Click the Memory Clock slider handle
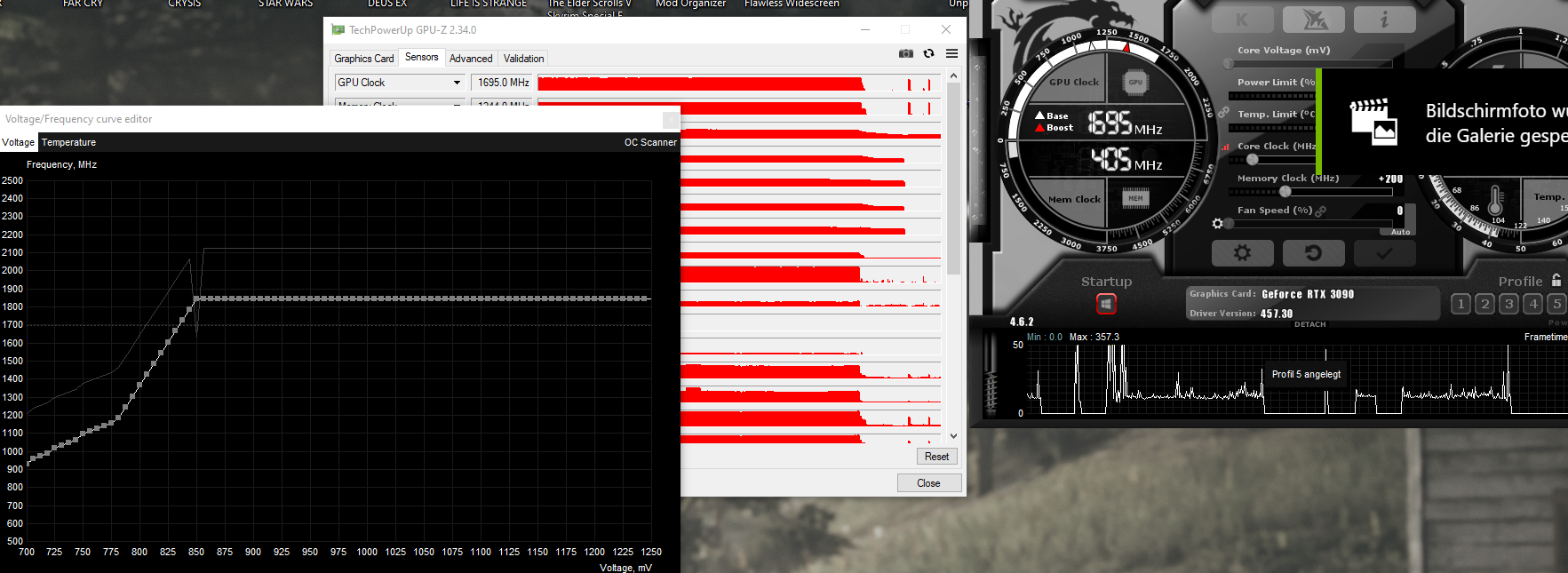The image size is (1568, 573). coord(1285,192)
